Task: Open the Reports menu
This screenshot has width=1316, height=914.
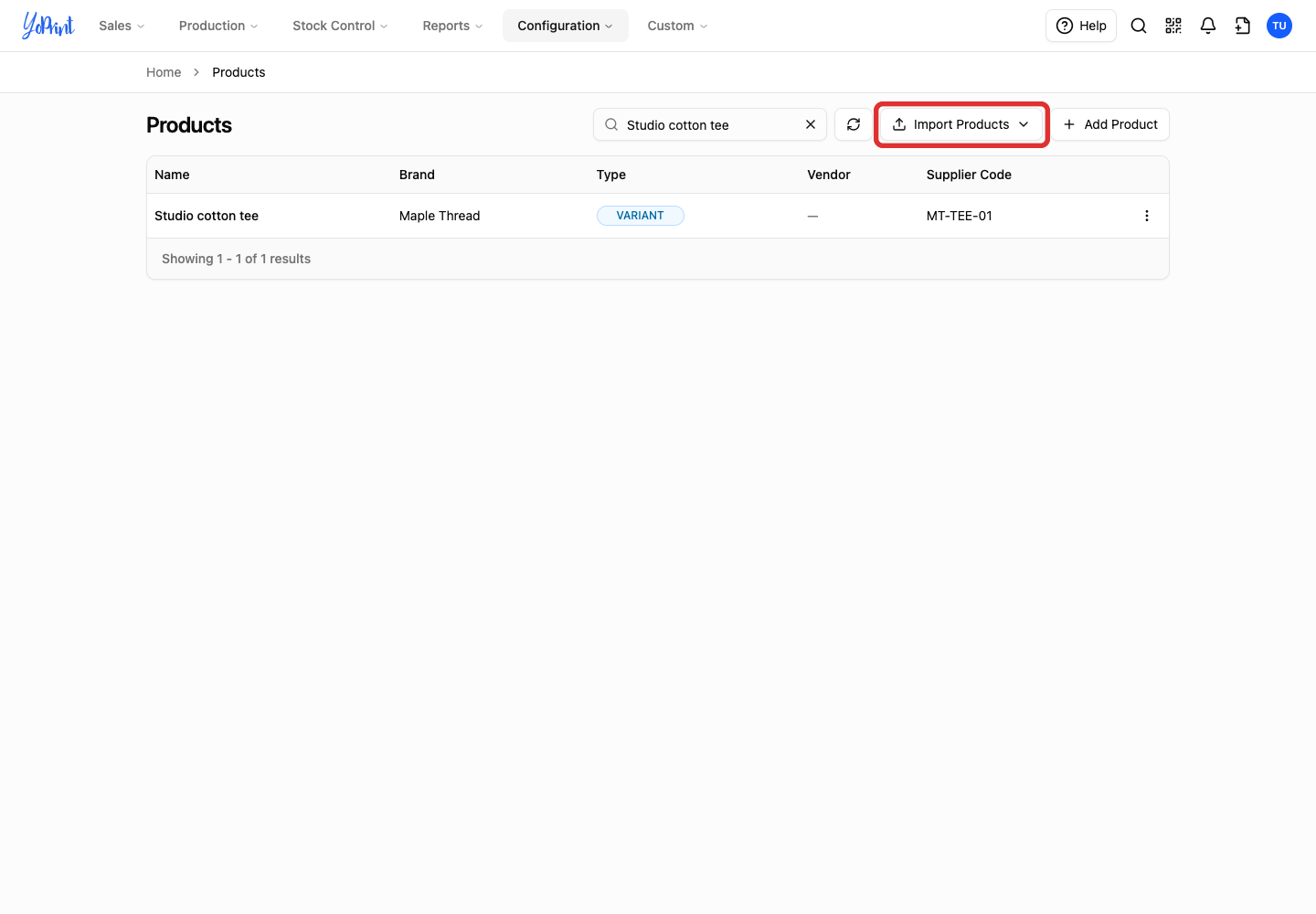Action: point(452,26)
